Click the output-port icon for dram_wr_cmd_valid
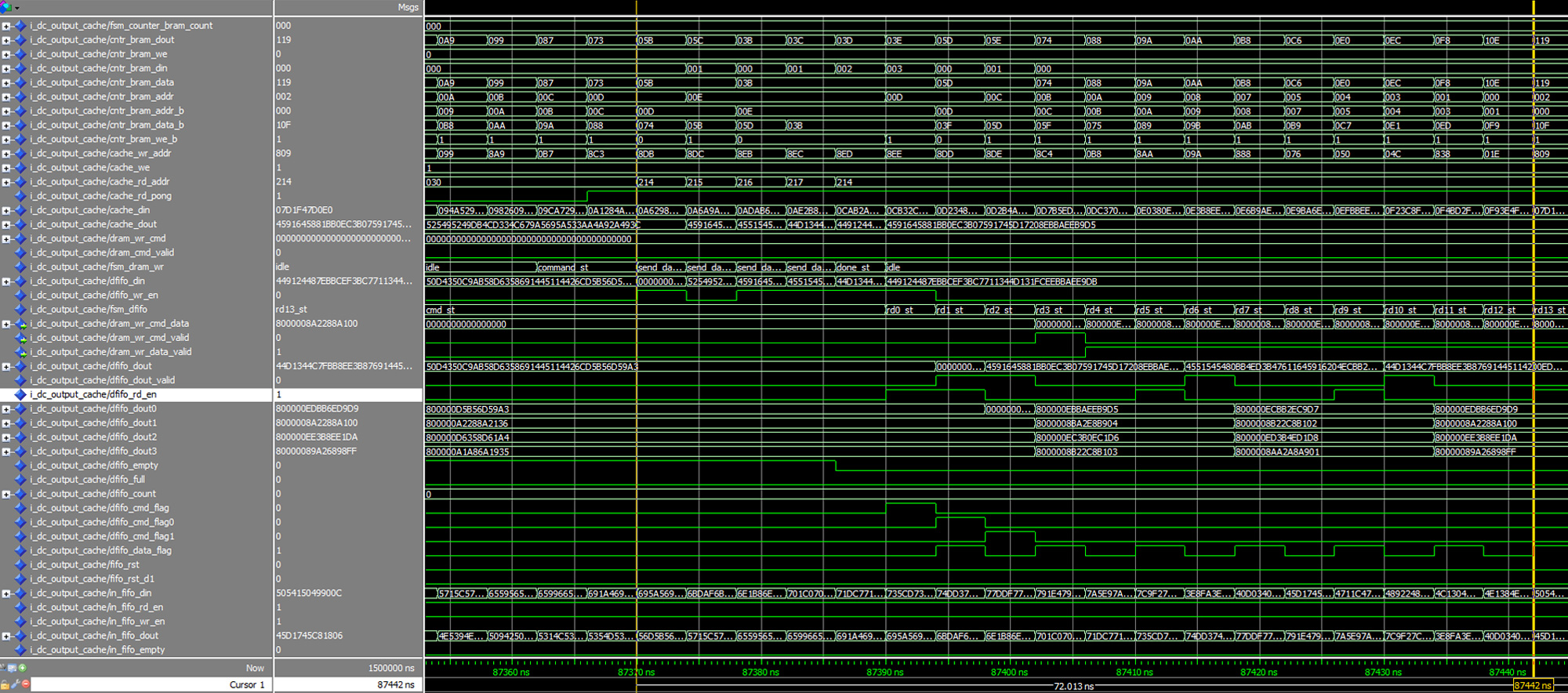 (21, 338)
